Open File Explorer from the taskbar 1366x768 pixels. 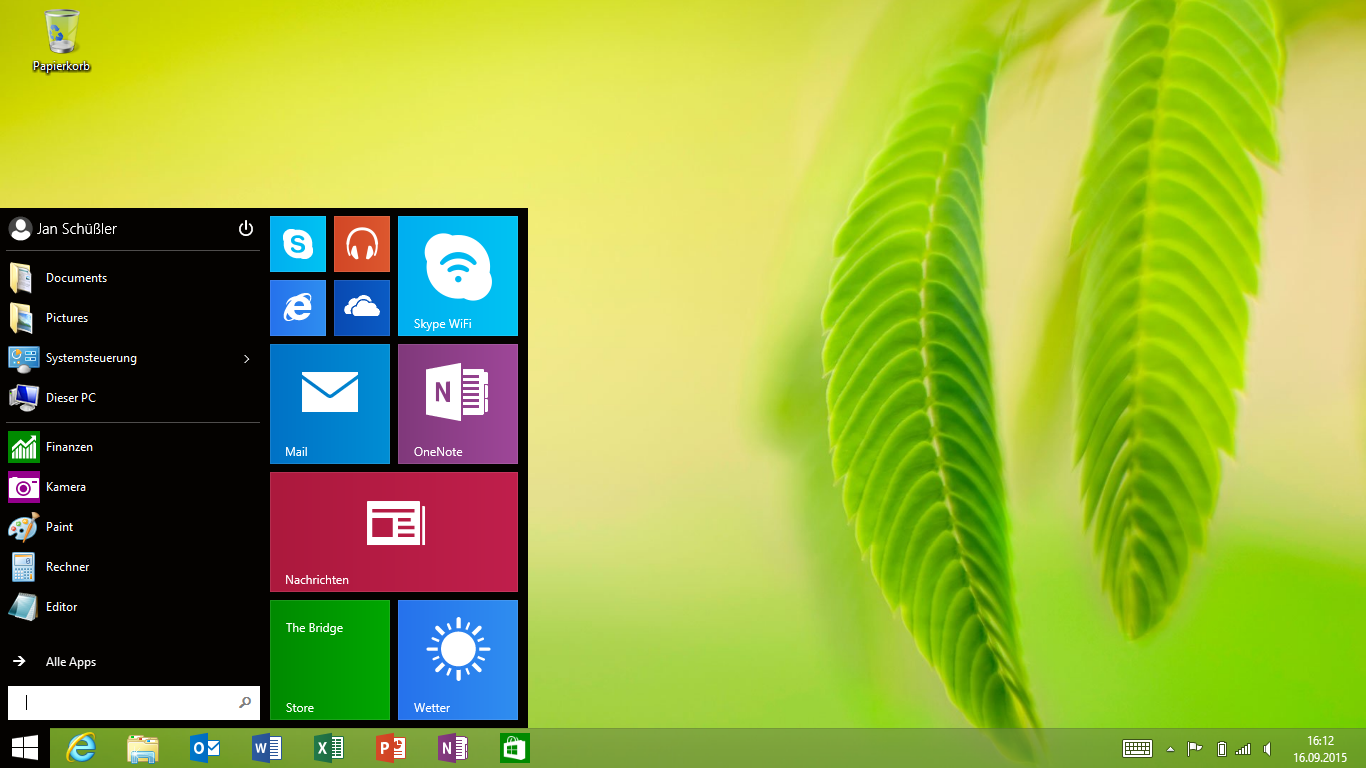click(x=143, y=748)
